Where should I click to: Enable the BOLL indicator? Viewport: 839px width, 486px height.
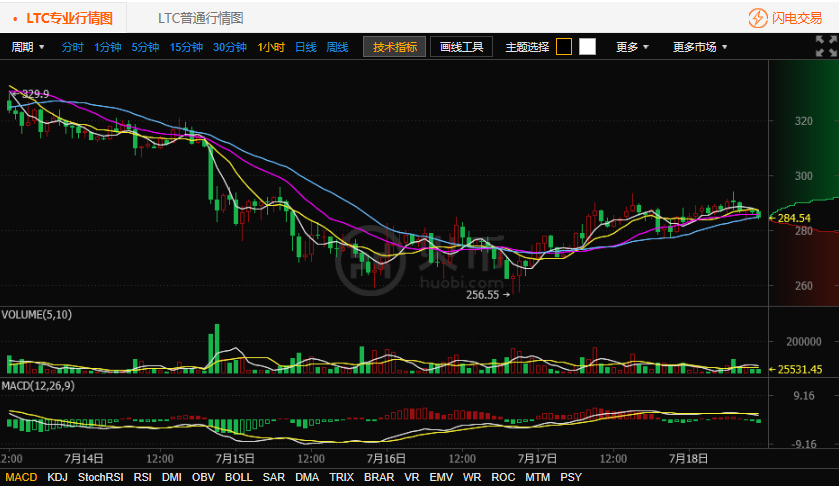click(x=238, y=477)
